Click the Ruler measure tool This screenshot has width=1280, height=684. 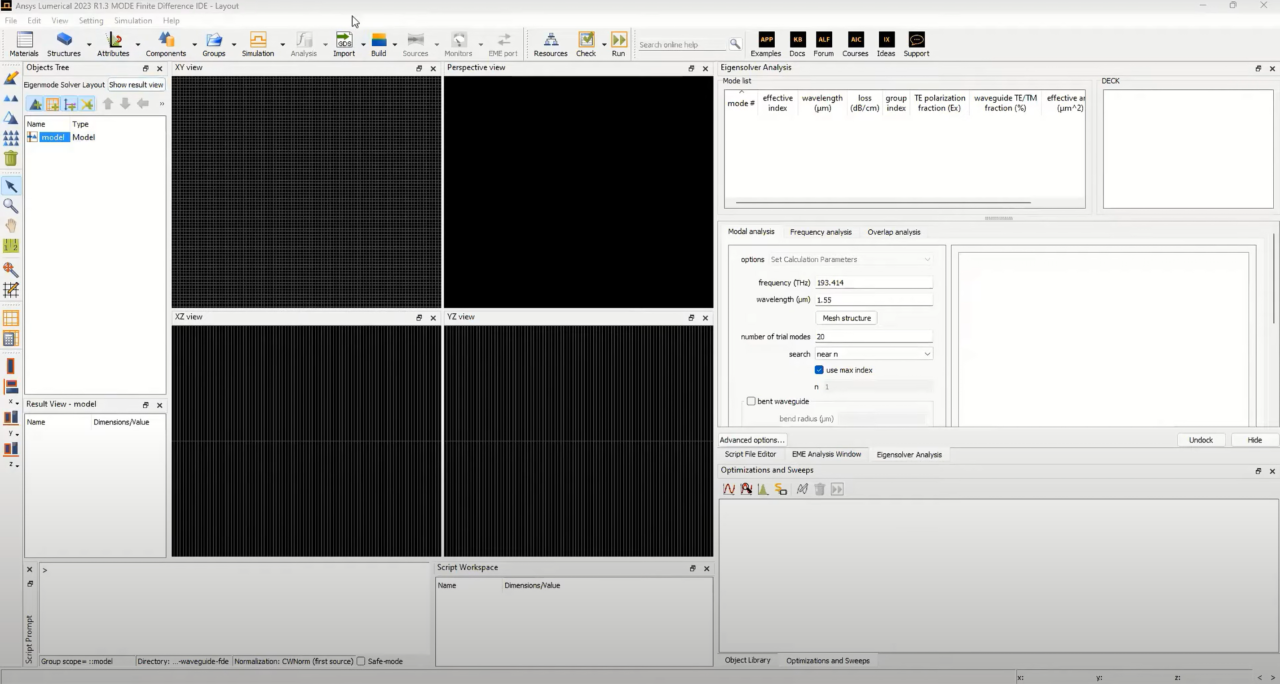click(11, 246)
